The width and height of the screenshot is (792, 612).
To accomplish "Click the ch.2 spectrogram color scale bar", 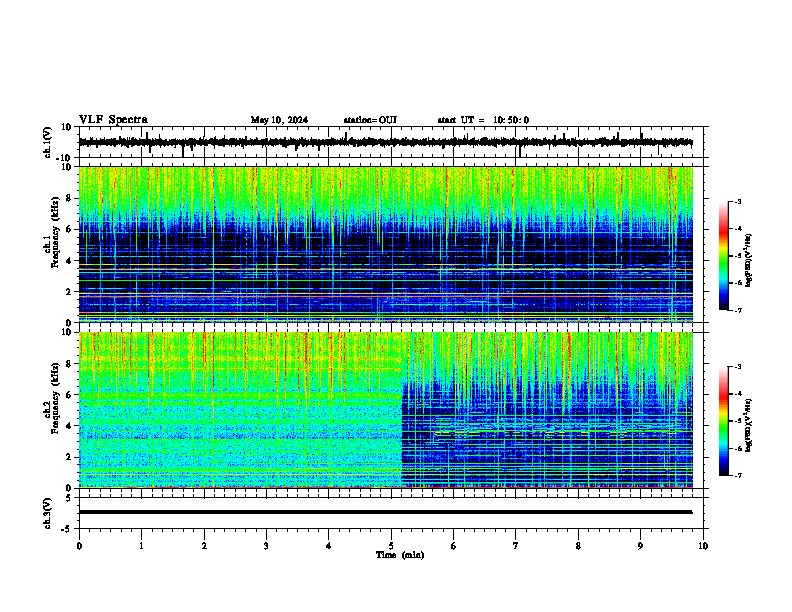I will pyautogui.click(x=724, y=421).
